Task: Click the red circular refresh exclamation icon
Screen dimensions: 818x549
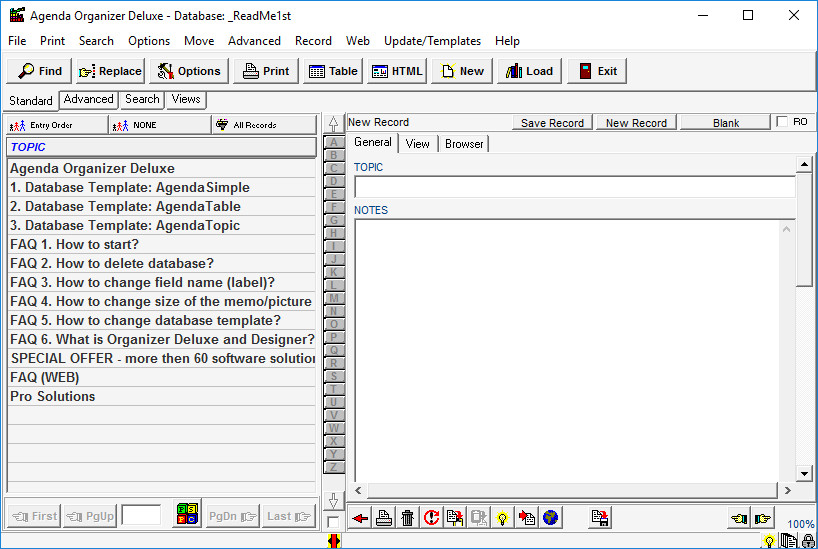Action: pos(431,518)
